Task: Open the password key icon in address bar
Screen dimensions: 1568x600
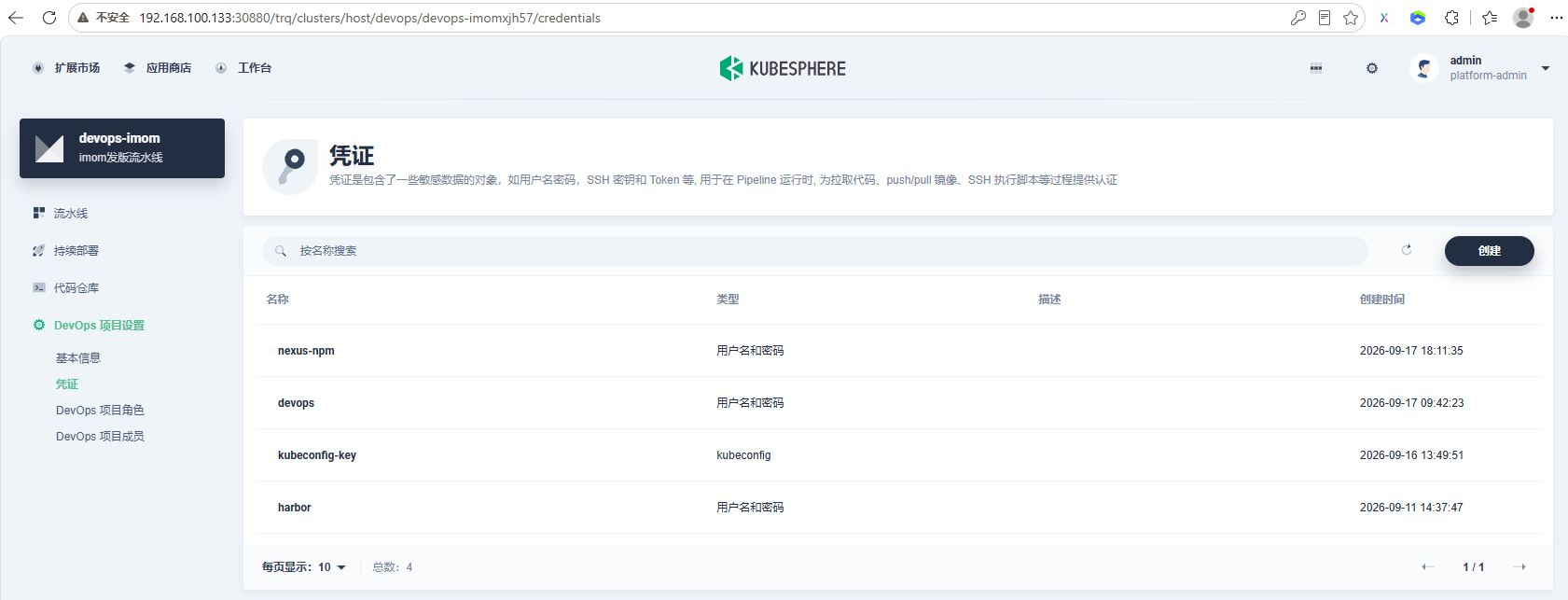Action: 1297,18
